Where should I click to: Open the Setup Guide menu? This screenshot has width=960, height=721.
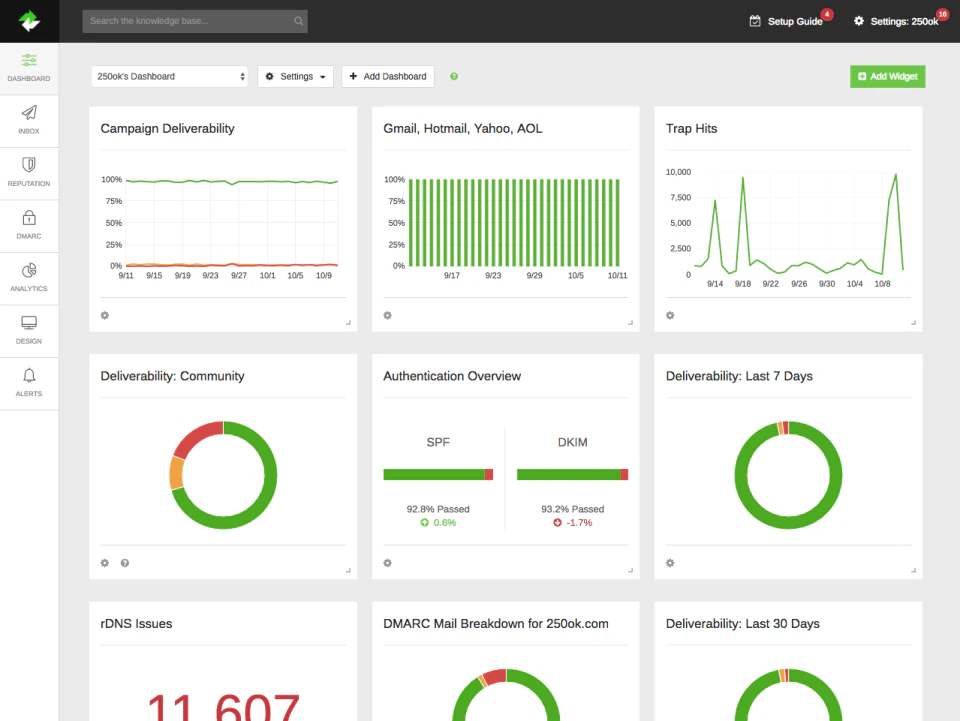click(x=788, y=21)
